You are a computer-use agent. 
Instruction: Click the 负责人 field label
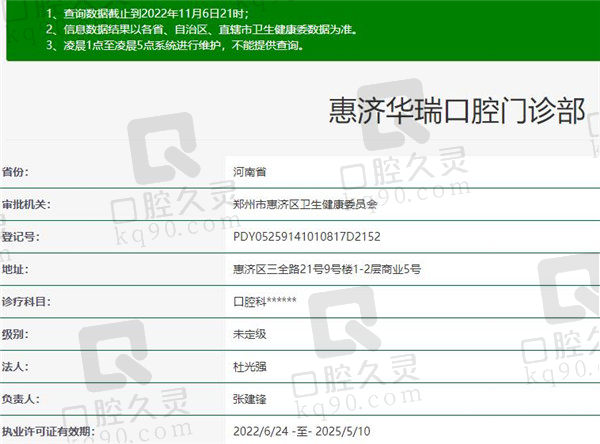(x=20, y=399)
